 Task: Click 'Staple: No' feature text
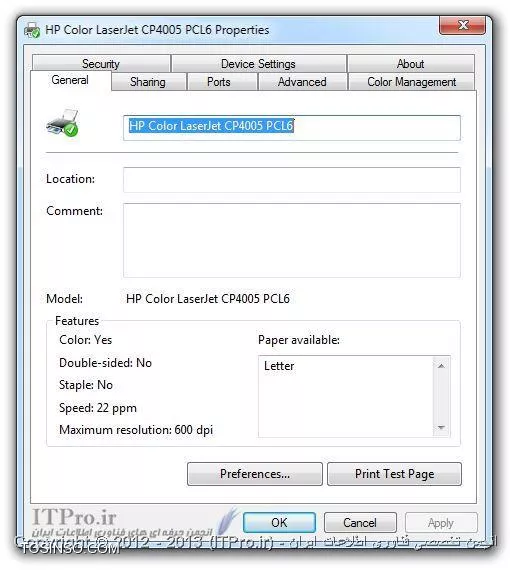pyautogui.click(x=86, y=385)
